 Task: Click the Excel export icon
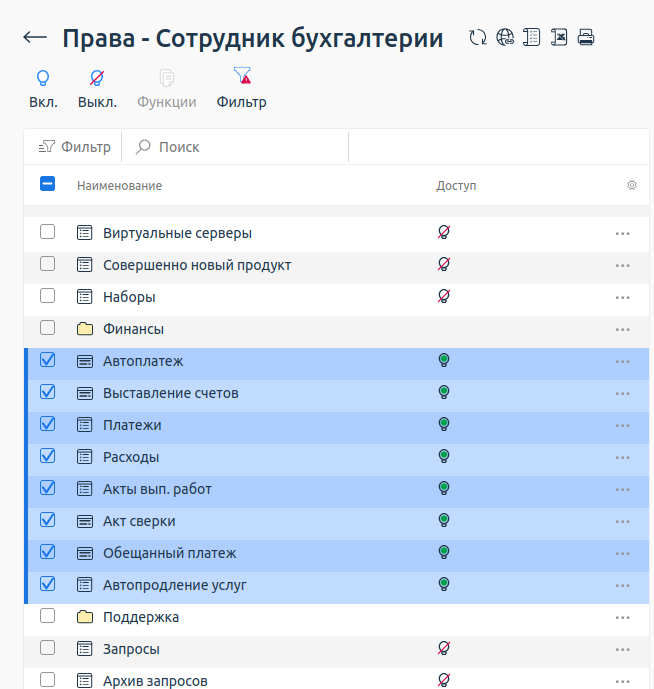point(560,38)
